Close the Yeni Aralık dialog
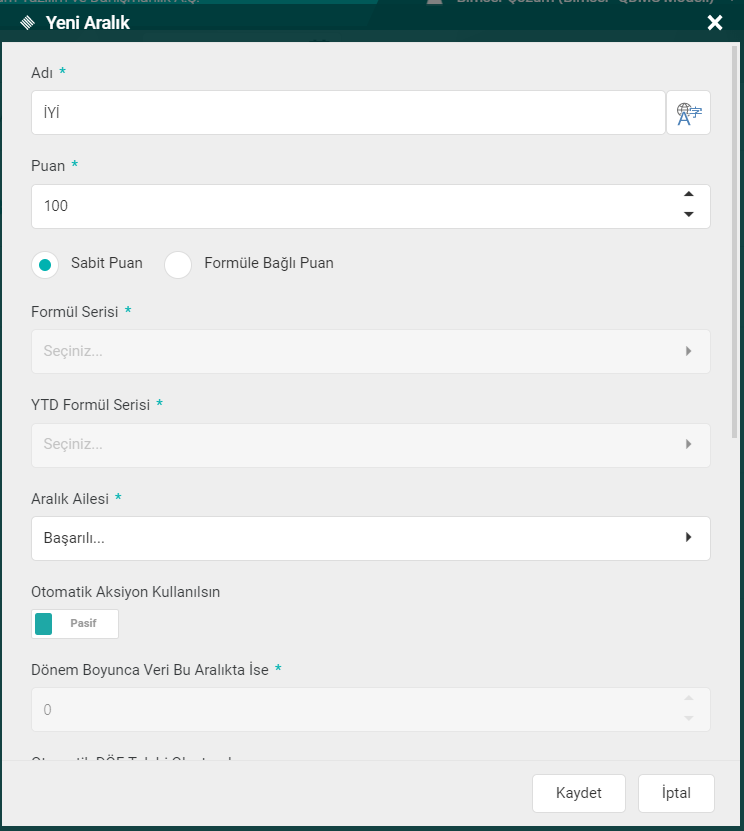744x831 pixels. point(715,23)
